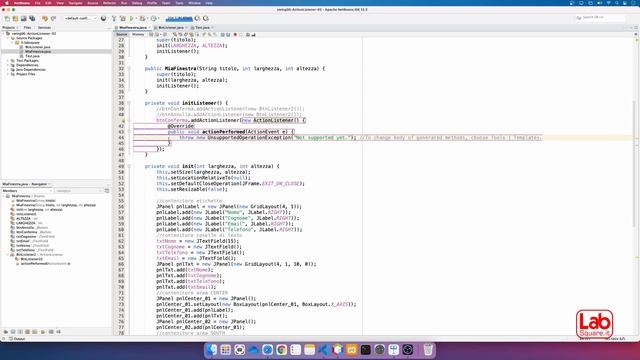
Task: Collapse the code fold at line 49 init method
Action: pyautogui.click(x=129, y=166)
